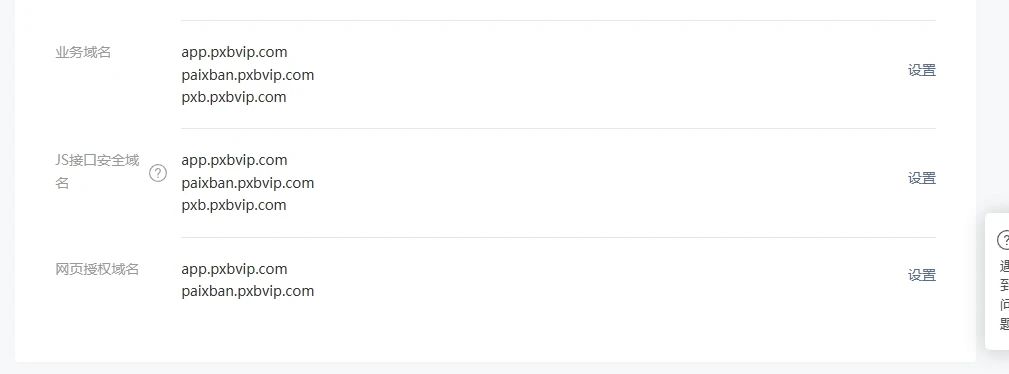
Task: Select pxb.pxbvip.com under JS接口安全域名
Action: (x=234, y=205)
